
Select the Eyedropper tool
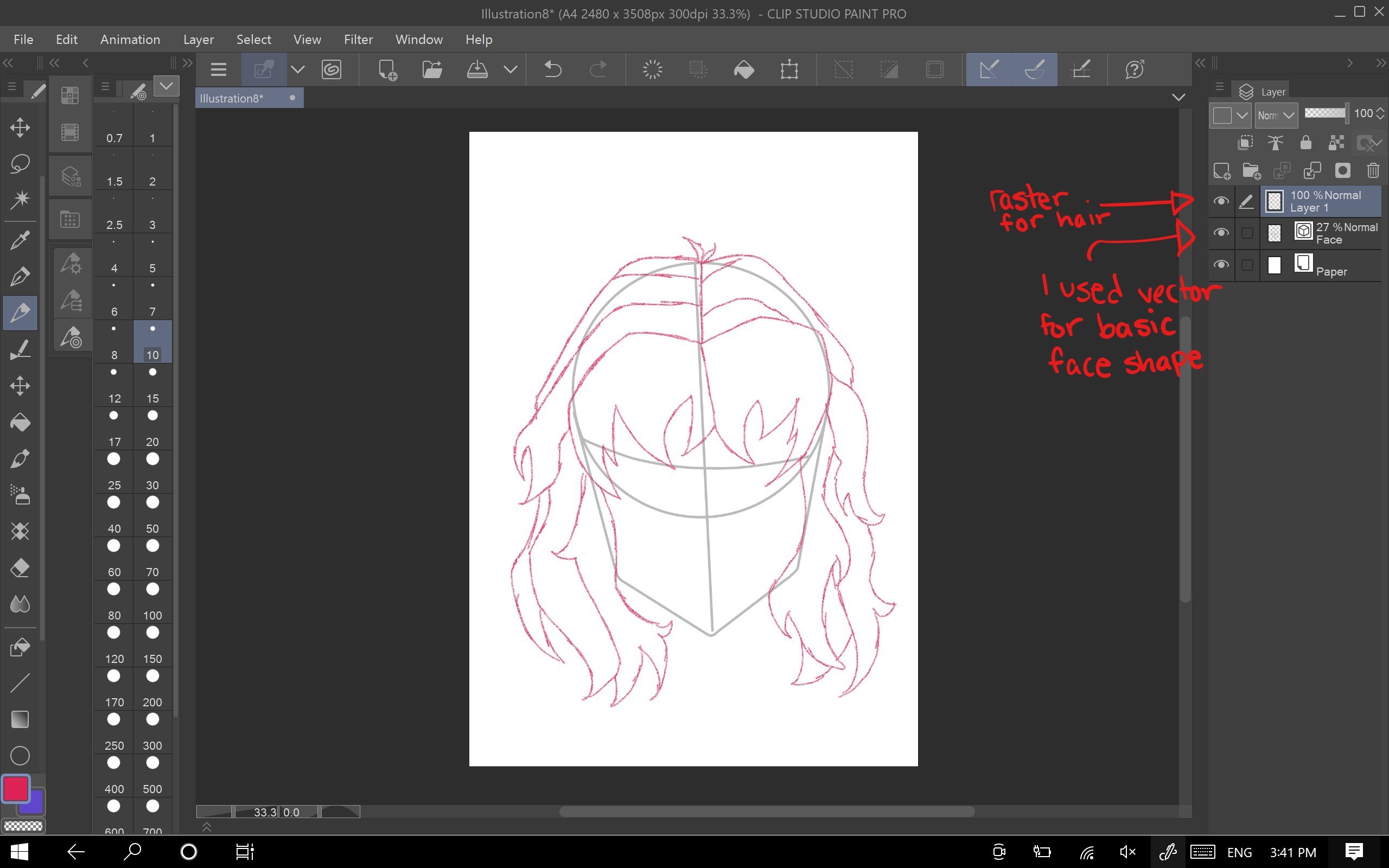20,240
